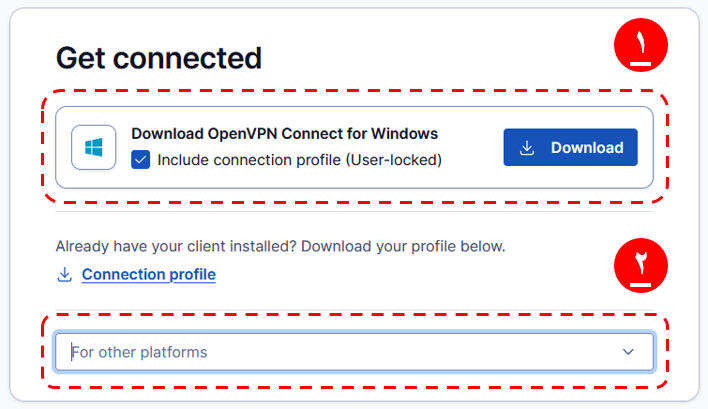This screenshot has width=708, height=409.
Task: Click the "Download" text on the blue button
Action: pos(587,148)
